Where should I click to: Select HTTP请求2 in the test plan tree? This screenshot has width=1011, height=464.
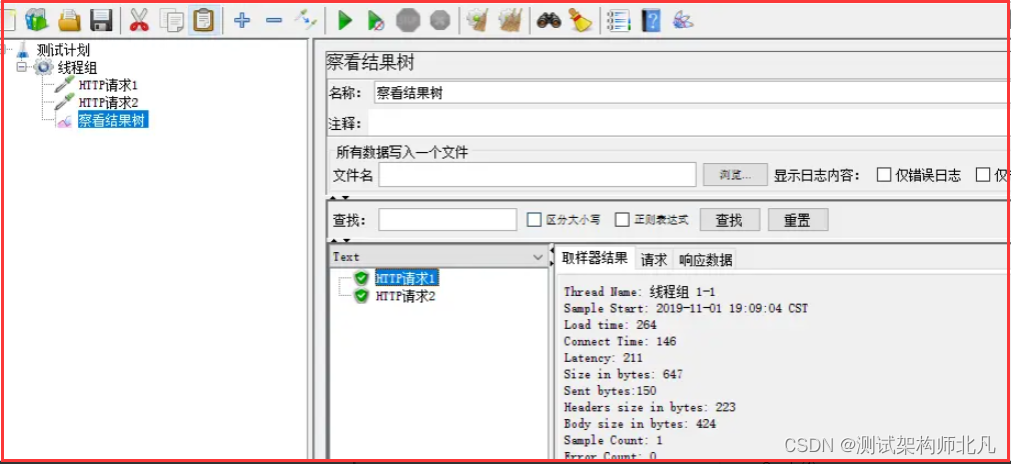(108, 102)
